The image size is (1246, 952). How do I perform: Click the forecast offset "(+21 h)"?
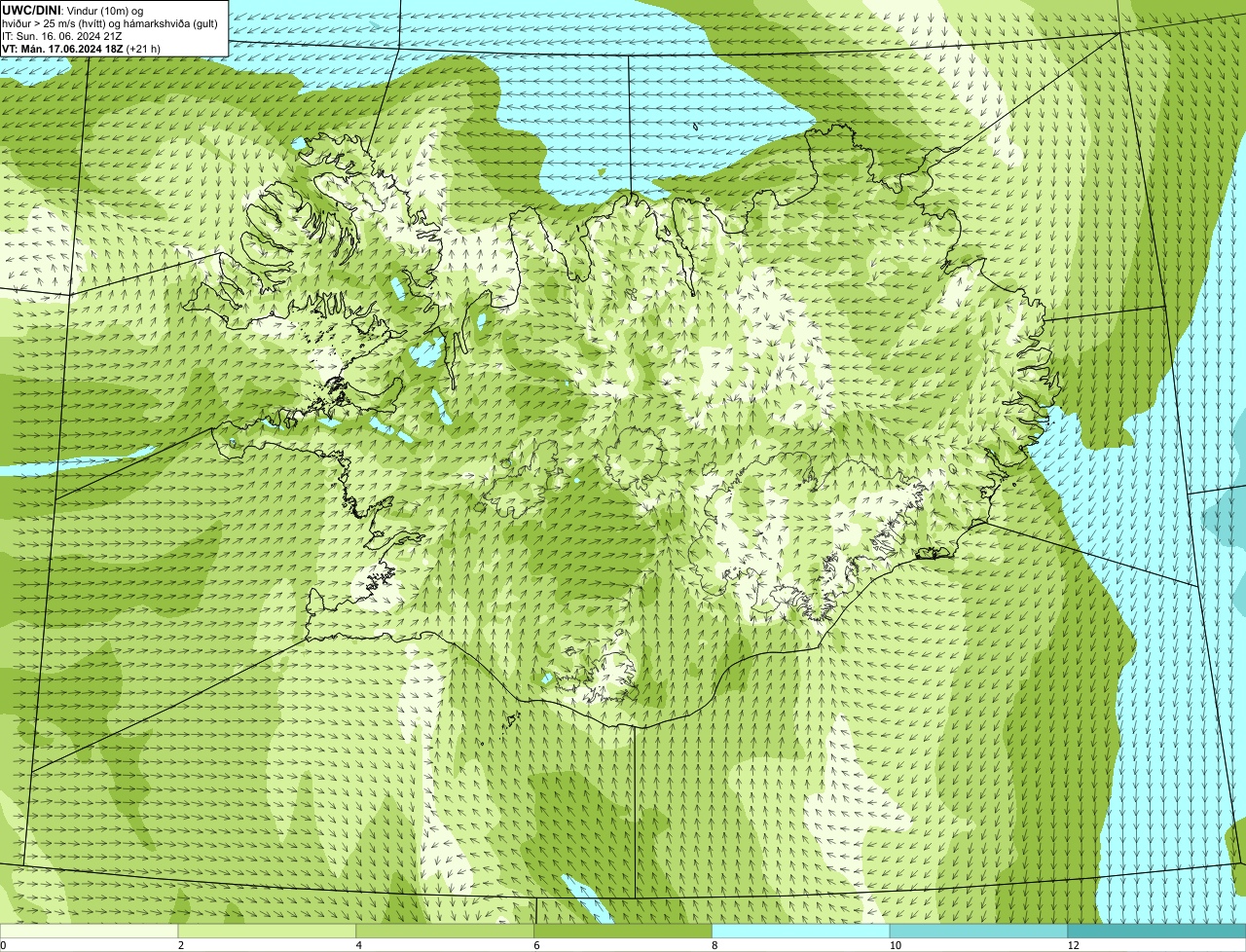(x=144, y=49)
